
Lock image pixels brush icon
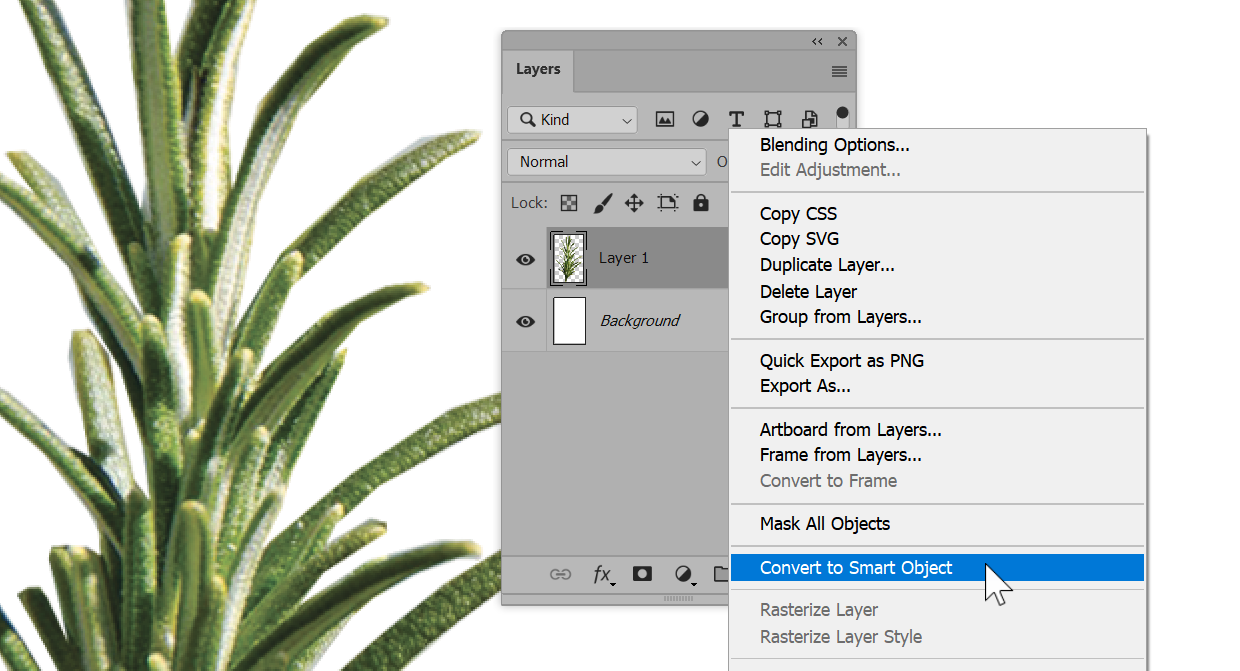[602, 203]
